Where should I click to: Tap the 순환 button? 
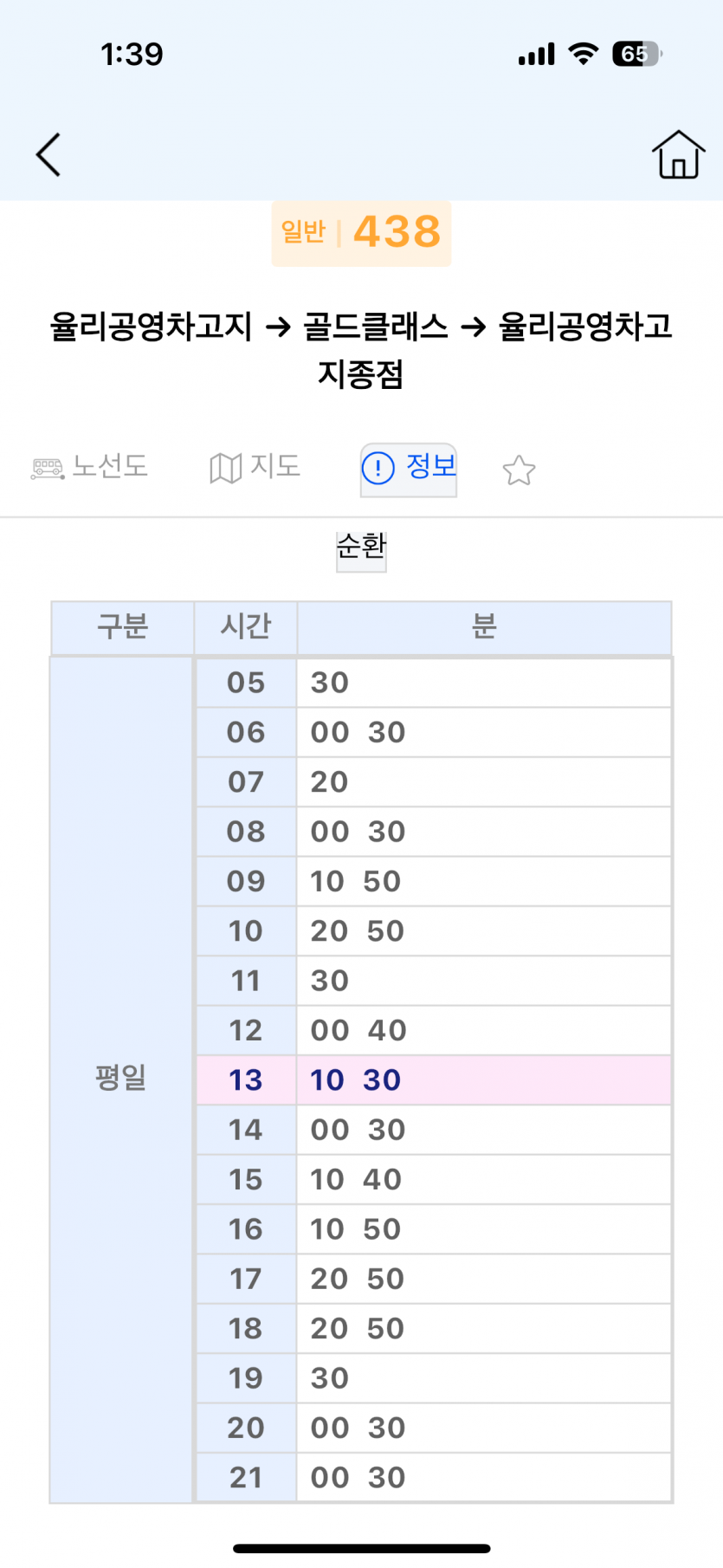[361, 548]
